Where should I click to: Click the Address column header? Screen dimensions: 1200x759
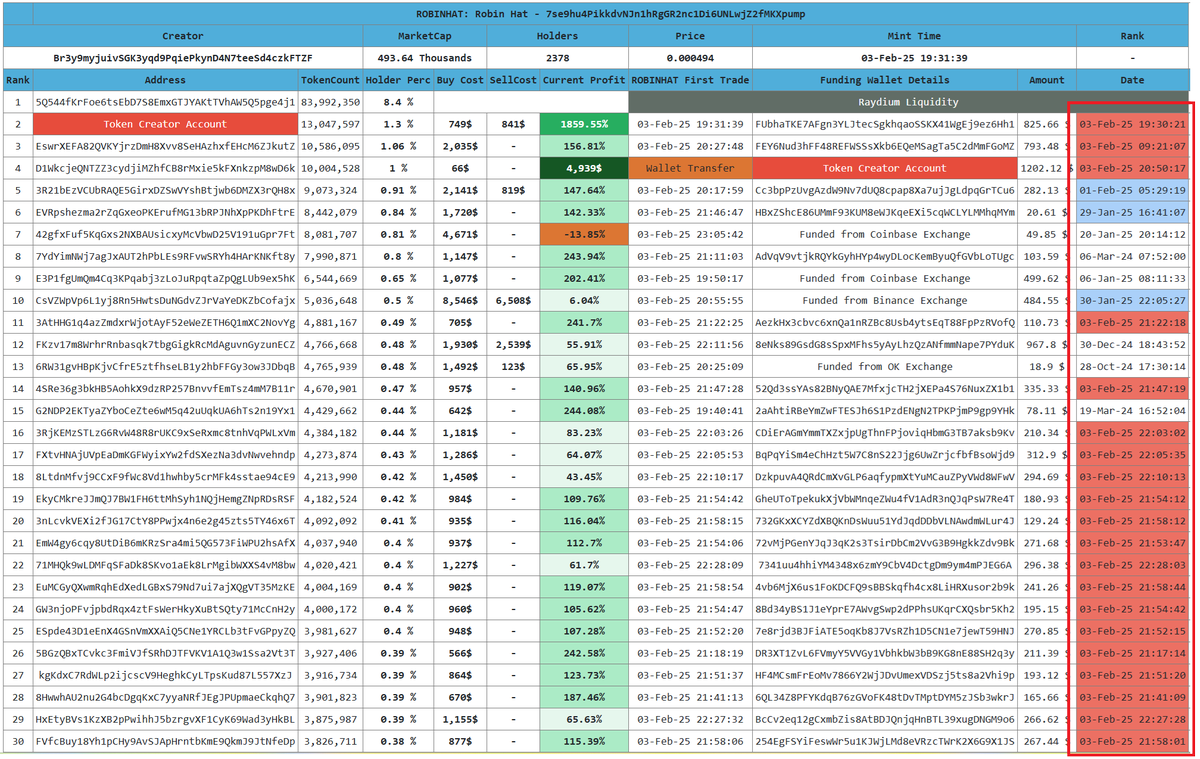[165, 80]
